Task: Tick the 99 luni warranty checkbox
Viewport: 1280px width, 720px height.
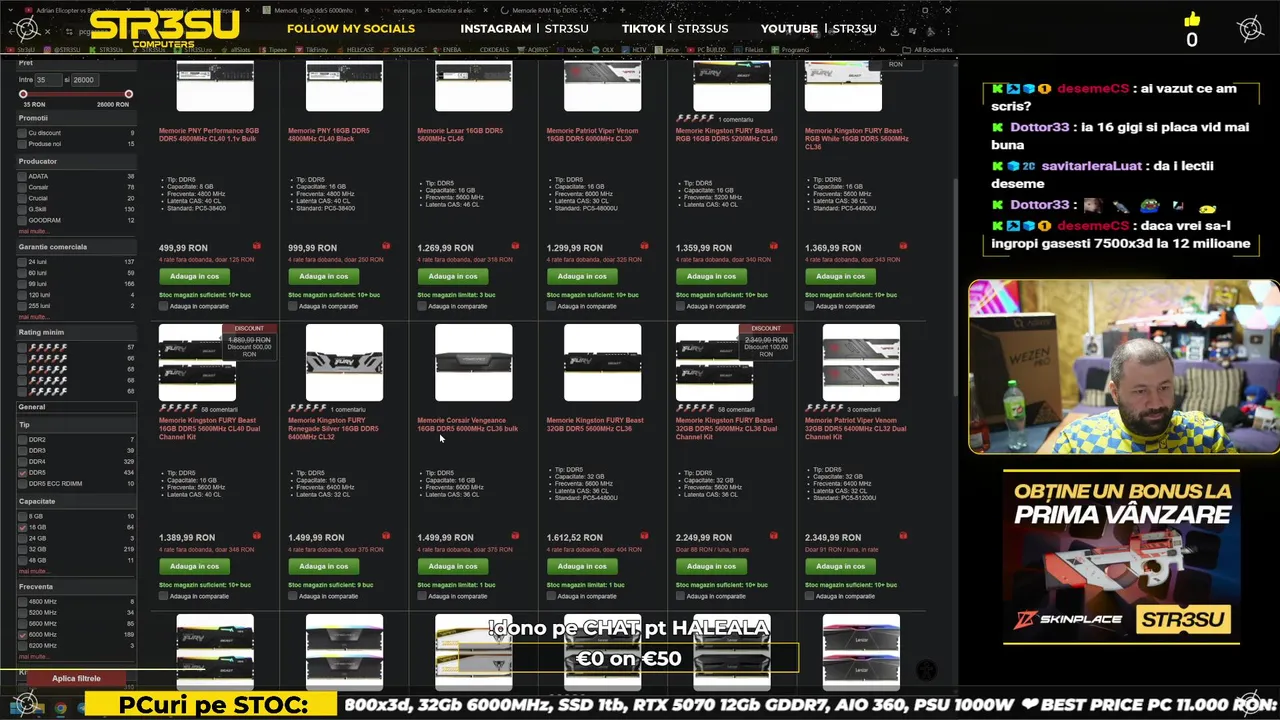Action: coord(22,284)
